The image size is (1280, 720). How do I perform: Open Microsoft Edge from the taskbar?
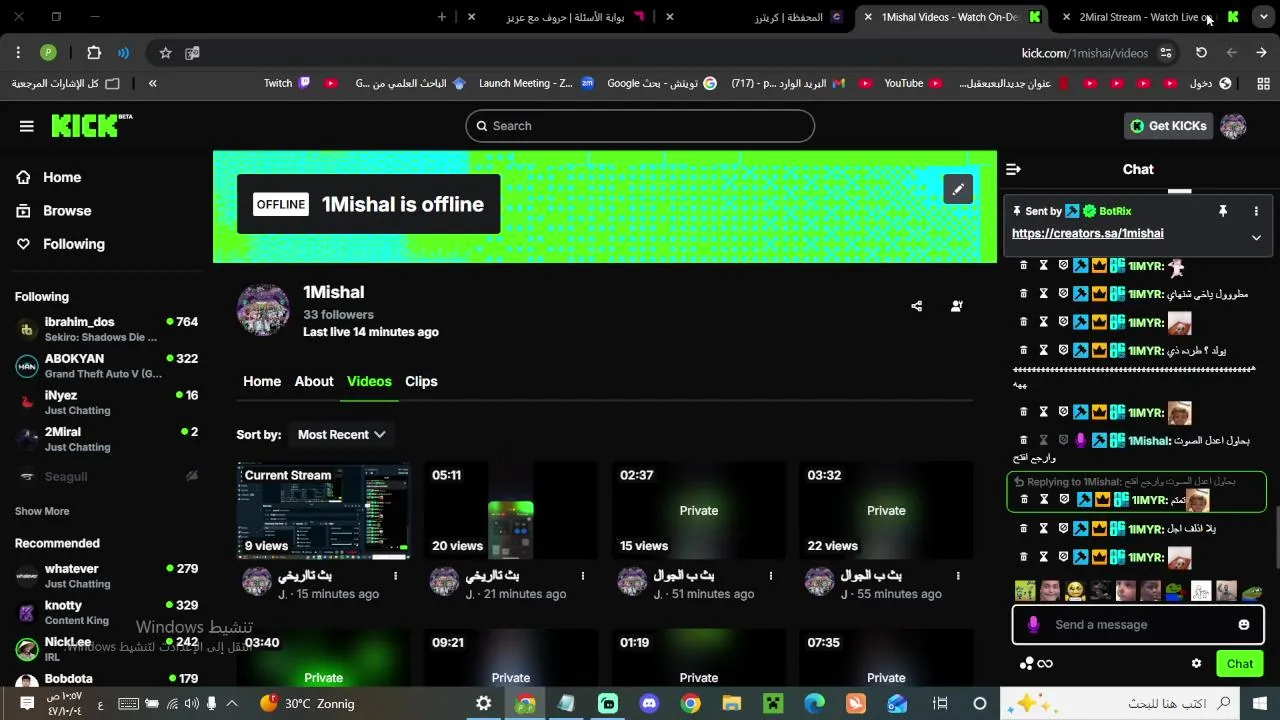(814, 704)
